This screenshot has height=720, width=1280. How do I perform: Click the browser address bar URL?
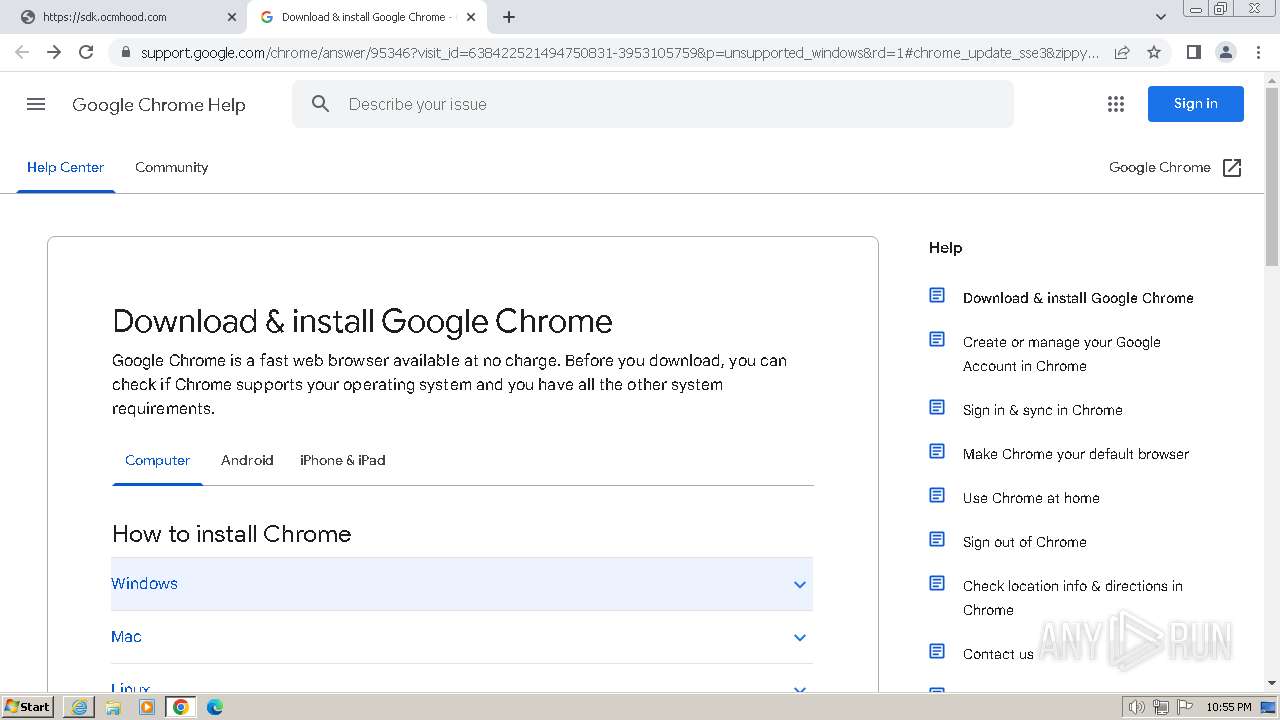620,52
